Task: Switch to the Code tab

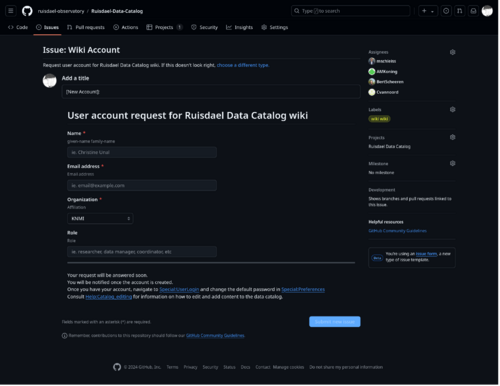Action: [x=18, y=27]
